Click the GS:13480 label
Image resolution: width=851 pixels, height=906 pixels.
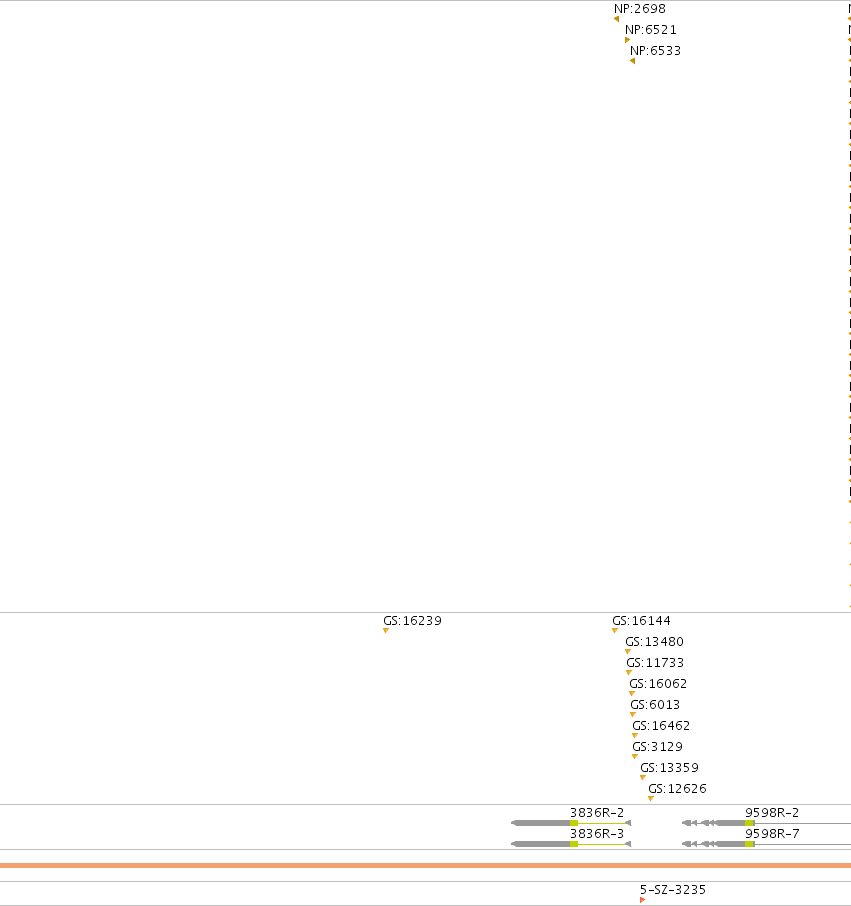click(655, 641)
